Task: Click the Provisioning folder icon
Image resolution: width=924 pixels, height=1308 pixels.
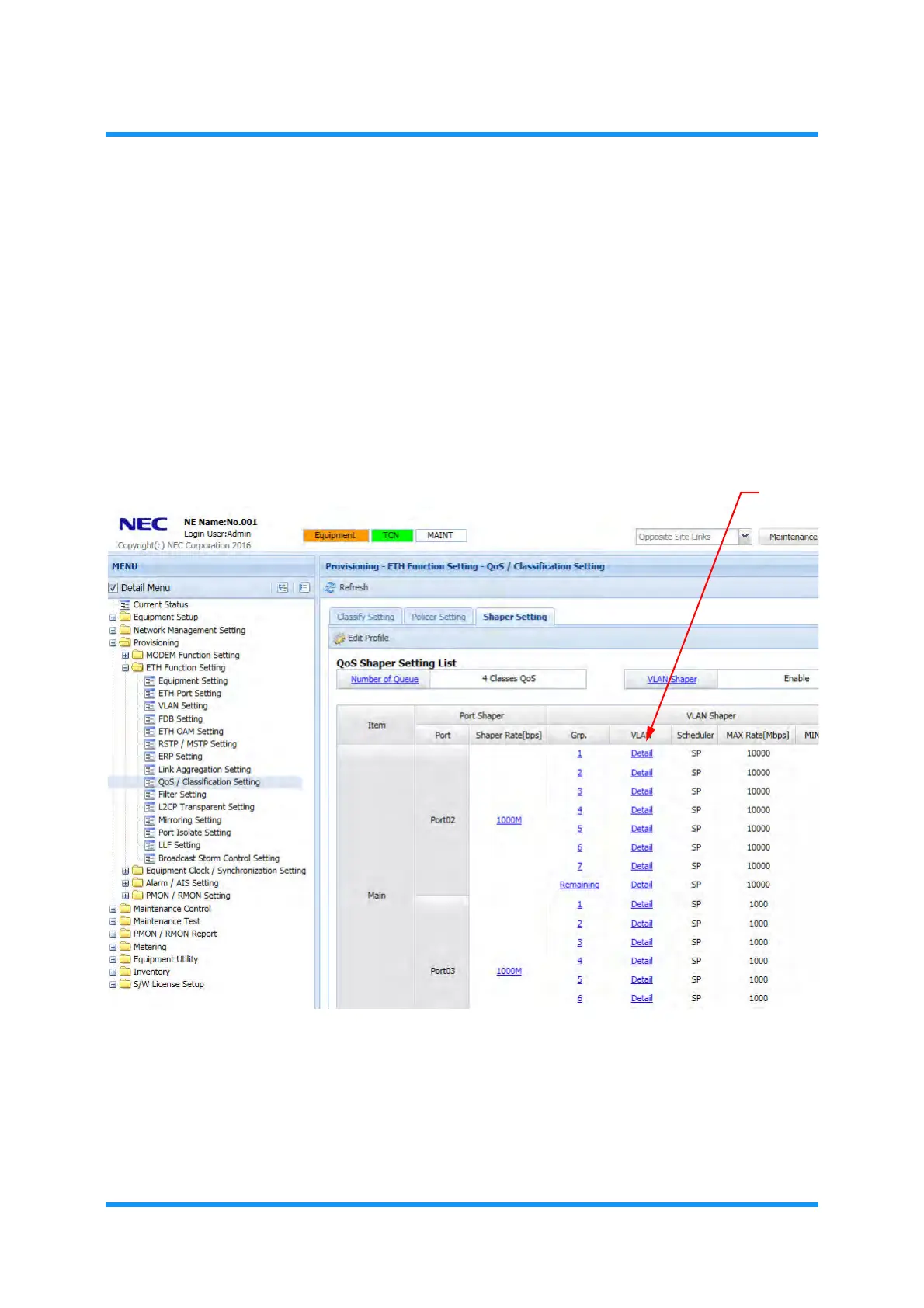Action: pyautogui.click(x=125, y=642)
